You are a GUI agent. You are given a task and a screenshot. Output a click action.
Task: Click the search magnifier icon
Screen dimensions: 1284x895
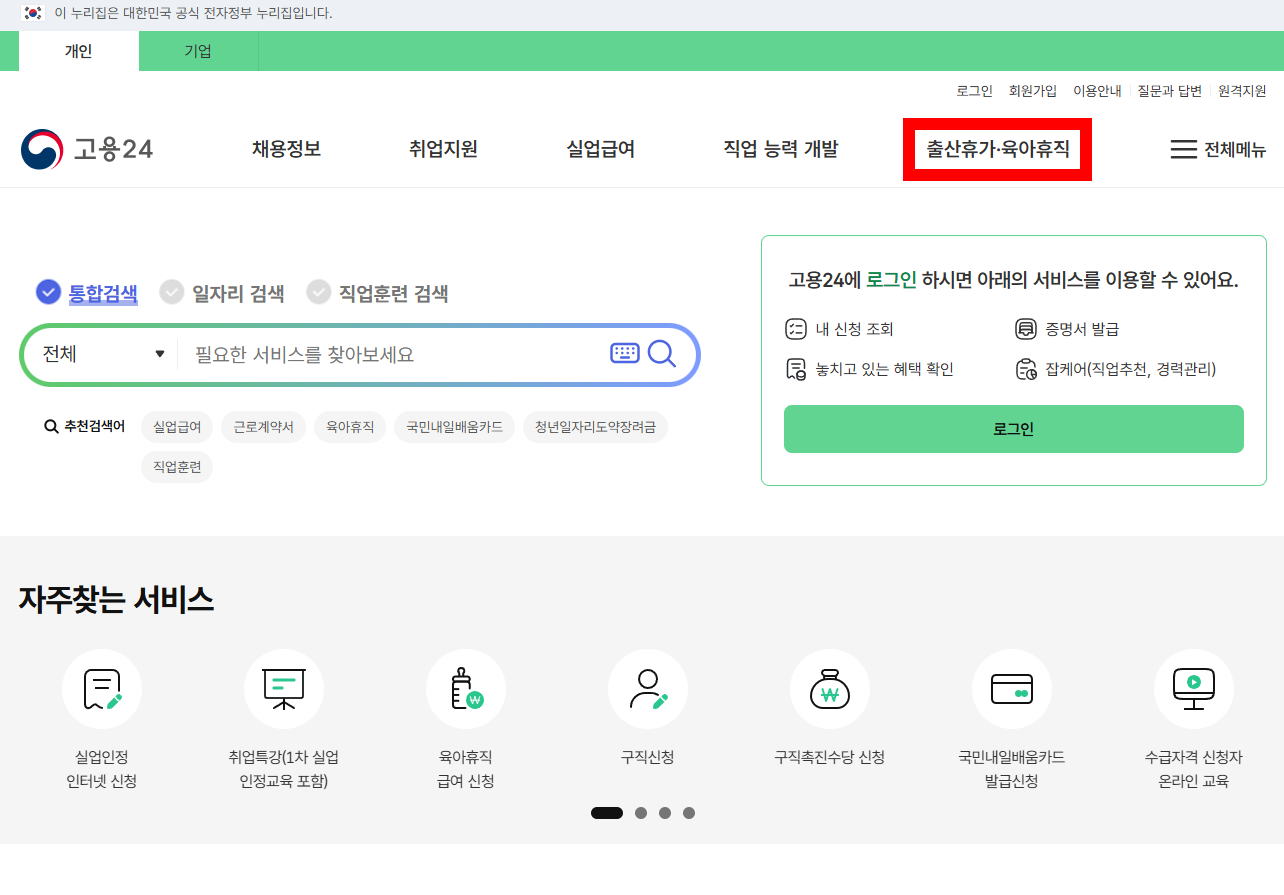661,355
